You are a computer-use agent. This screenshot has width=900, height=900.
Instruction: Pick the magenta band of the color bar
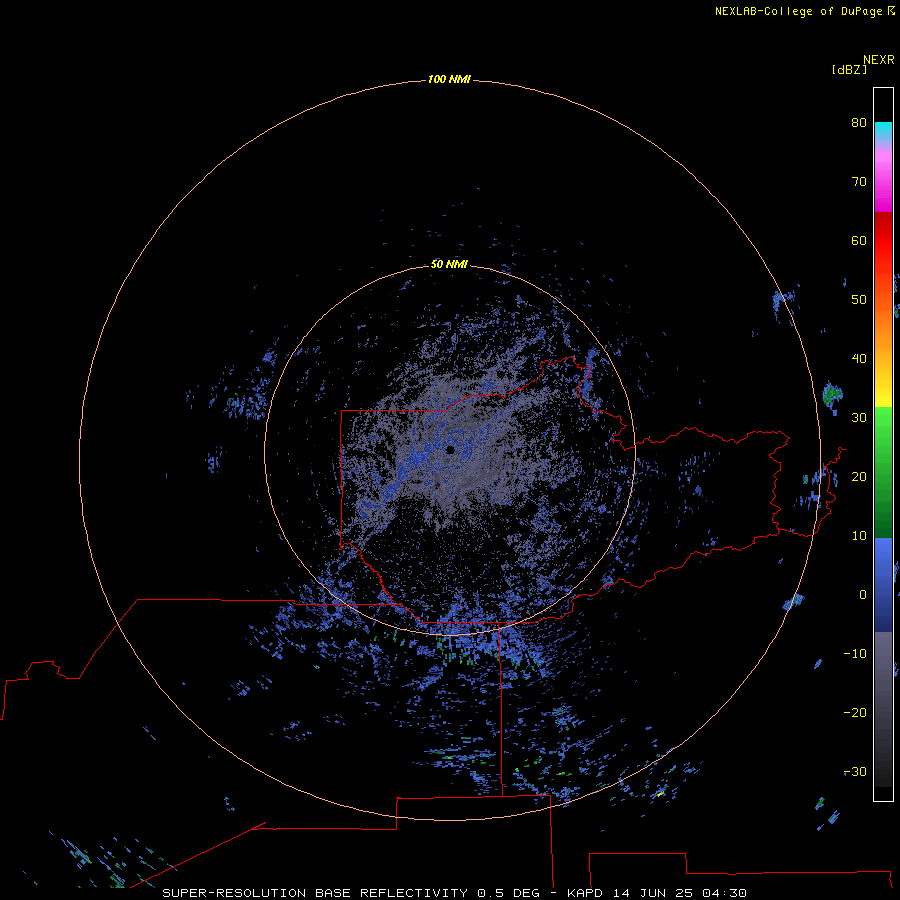[883, 184]
